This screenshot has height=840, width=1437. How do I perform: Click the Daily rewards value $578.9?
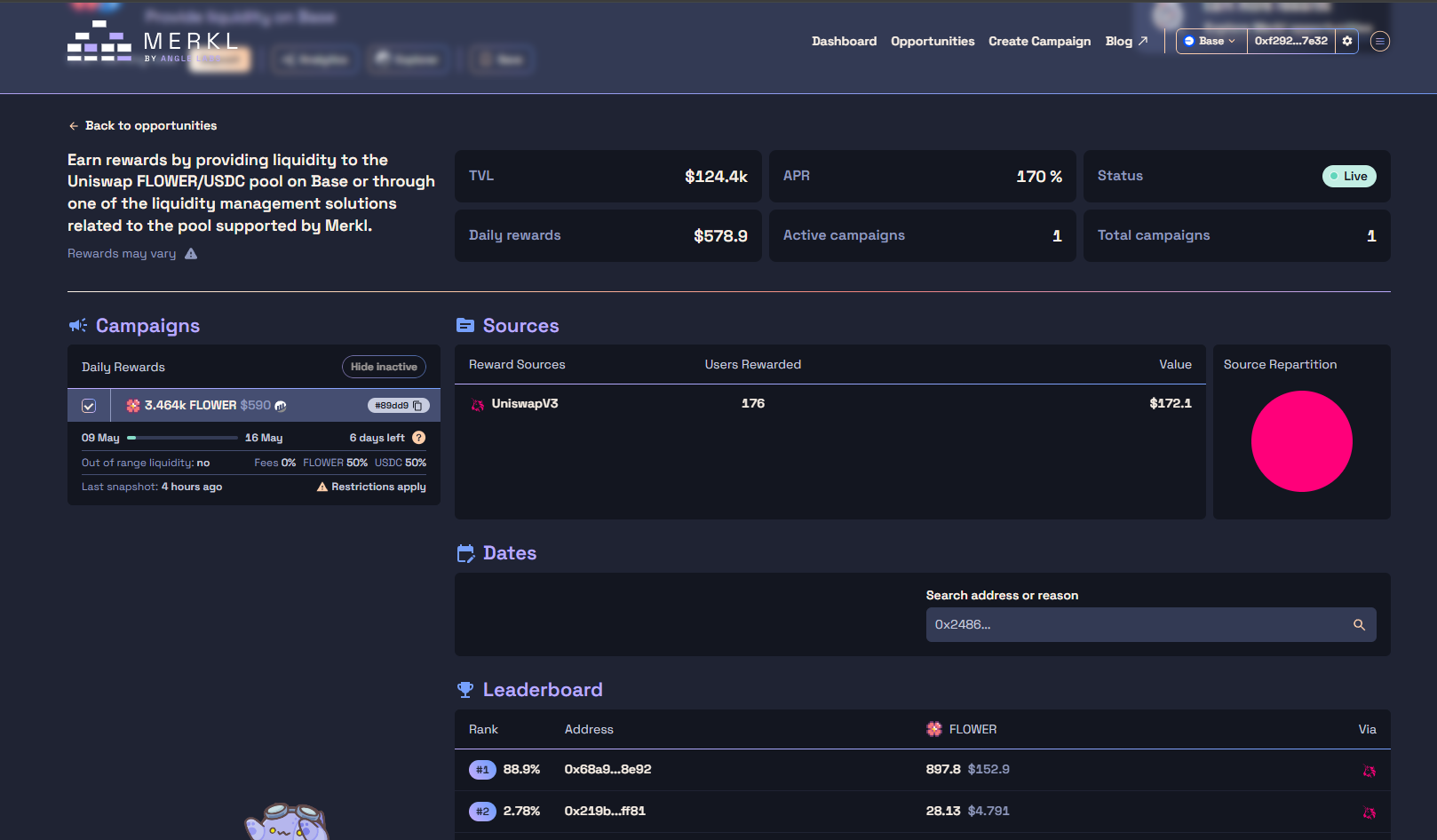pyautogui.click(x=720, y=235)
